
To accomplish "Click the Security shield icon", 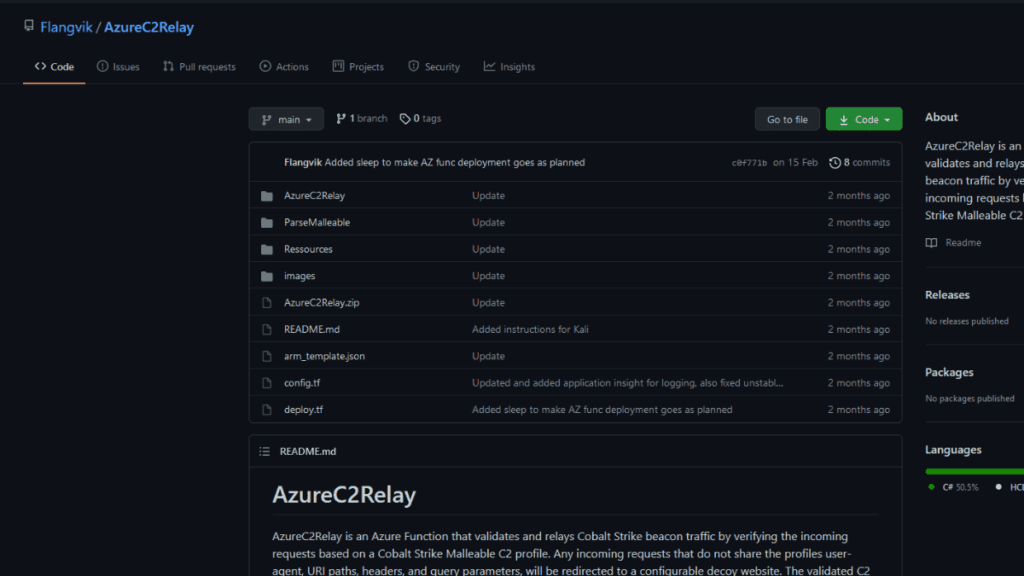I will [x=413, y=66].
